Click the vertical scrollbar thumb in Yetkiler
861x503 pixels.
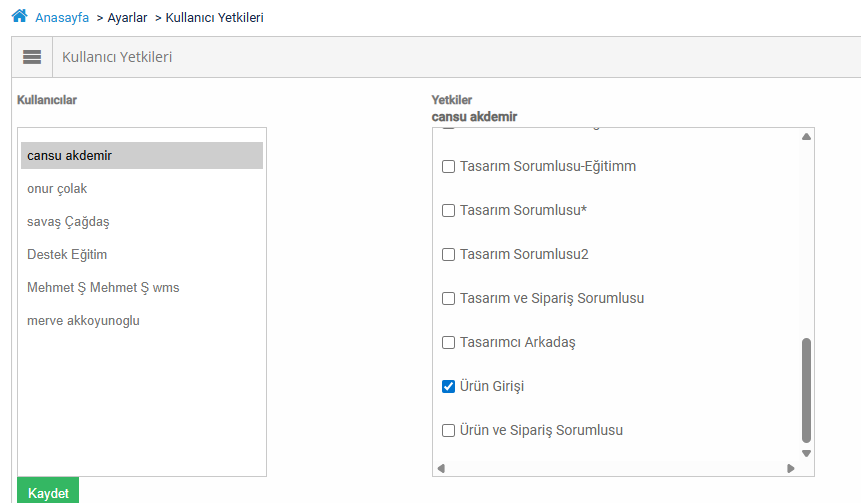tap(806, 390)
